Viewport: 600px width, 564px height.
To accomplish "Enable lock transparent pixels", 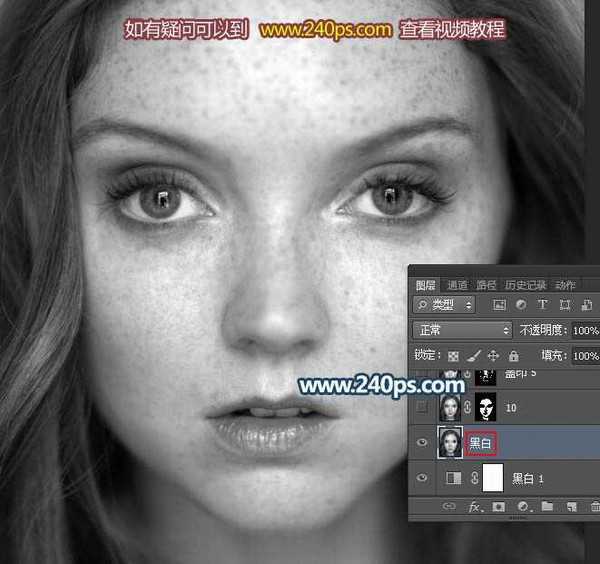I will pos(455,355).
